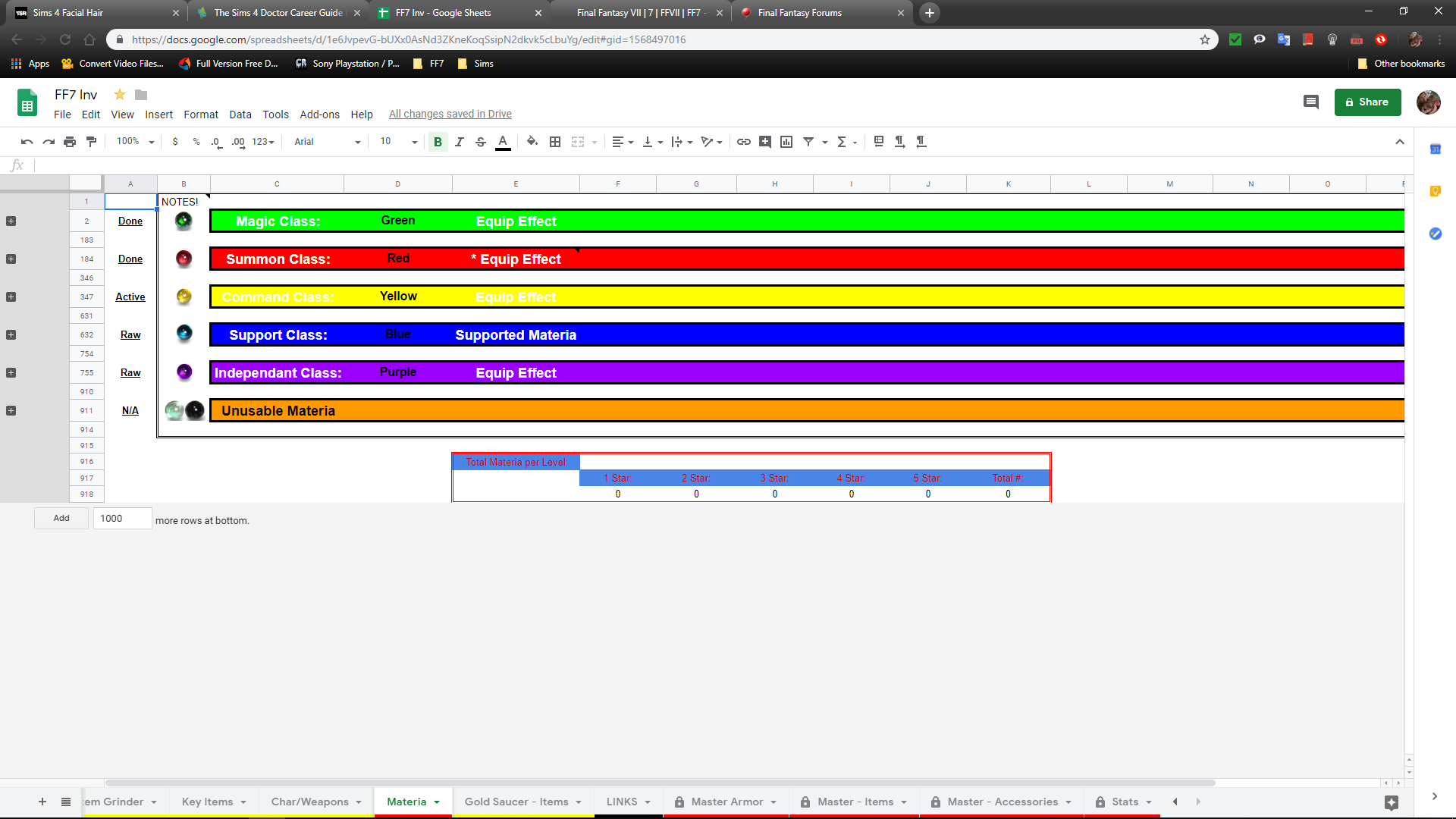Viewport: 1456px width, 819px height.
Task: Click the Undo toolbar icon
Action: pyautogui.click(x=27, y=142)
